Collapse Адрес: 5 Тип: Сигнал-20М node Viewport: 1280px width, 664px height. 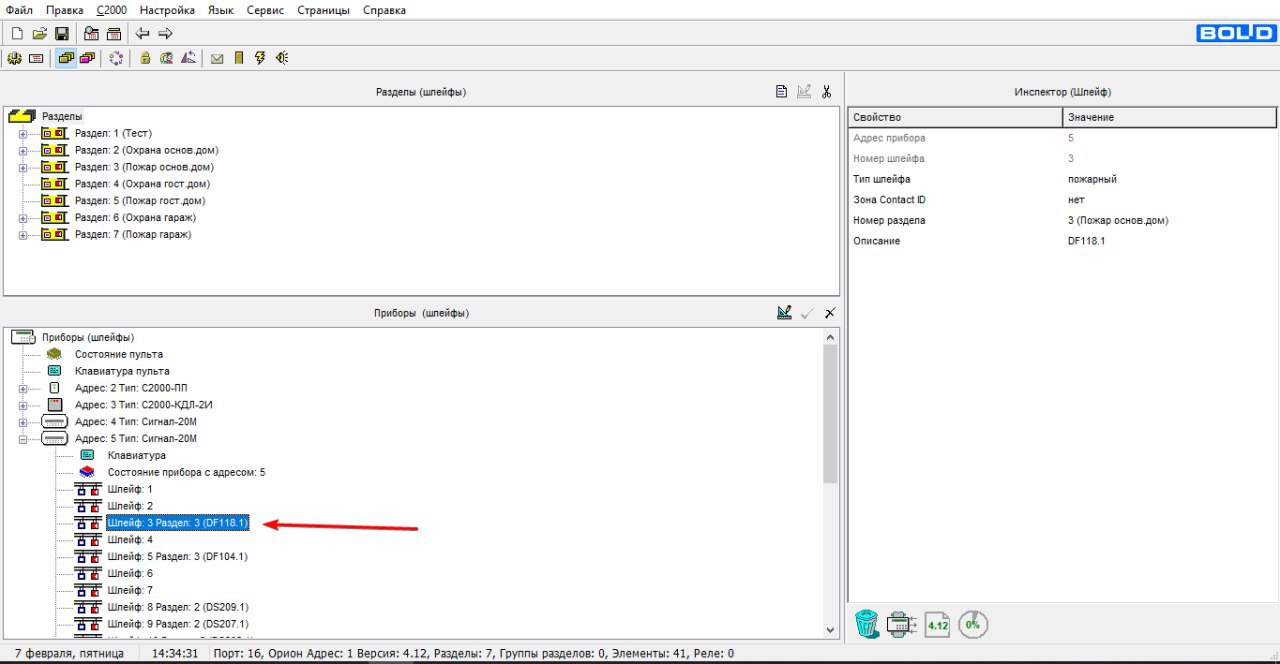point(23,439)
